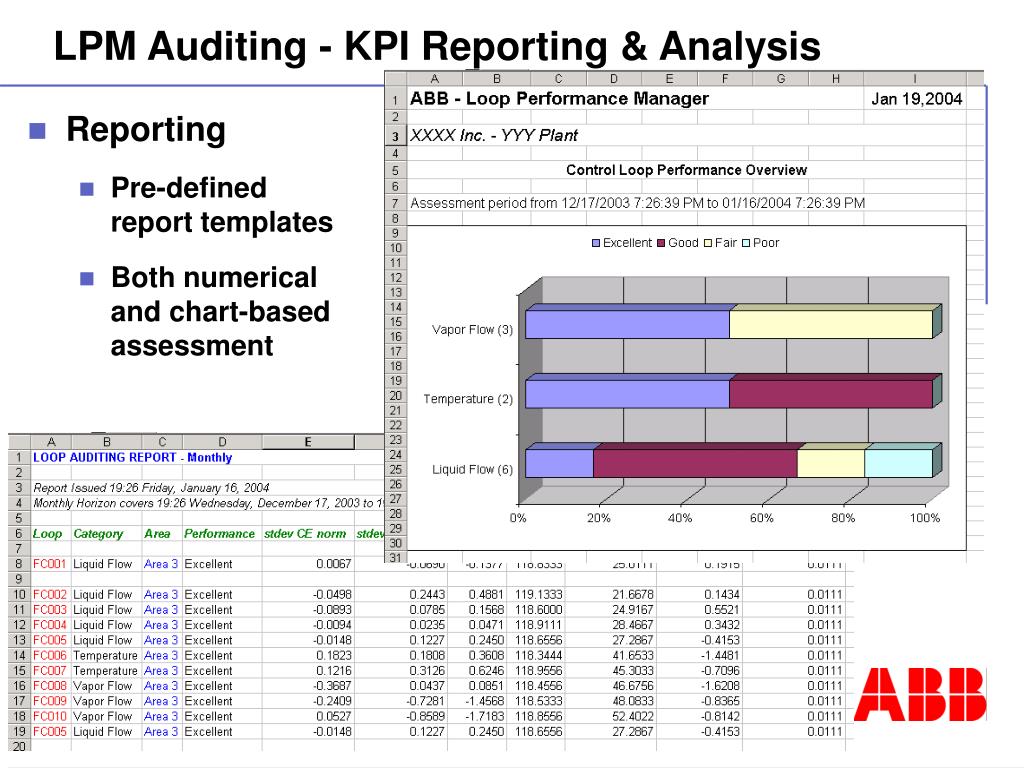Click the 60% tick label on chart axis
The height and width of the screenshot is (768, 1024).
[x=761, y=518]
